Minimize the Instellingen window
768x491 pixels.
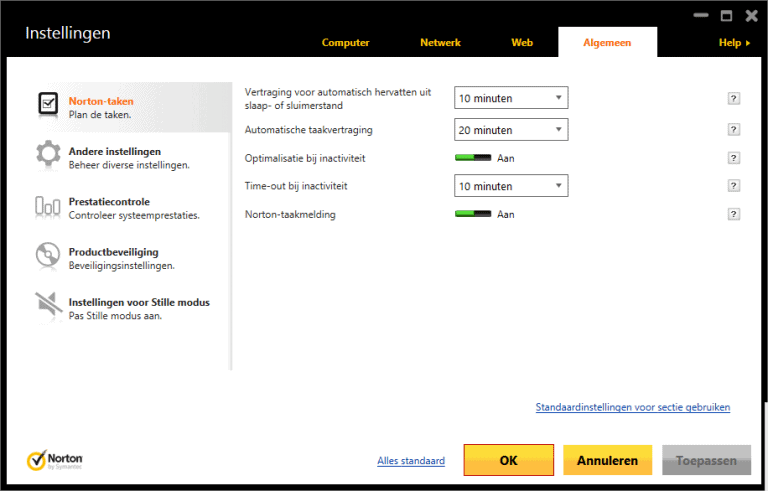tap(701, 16)
